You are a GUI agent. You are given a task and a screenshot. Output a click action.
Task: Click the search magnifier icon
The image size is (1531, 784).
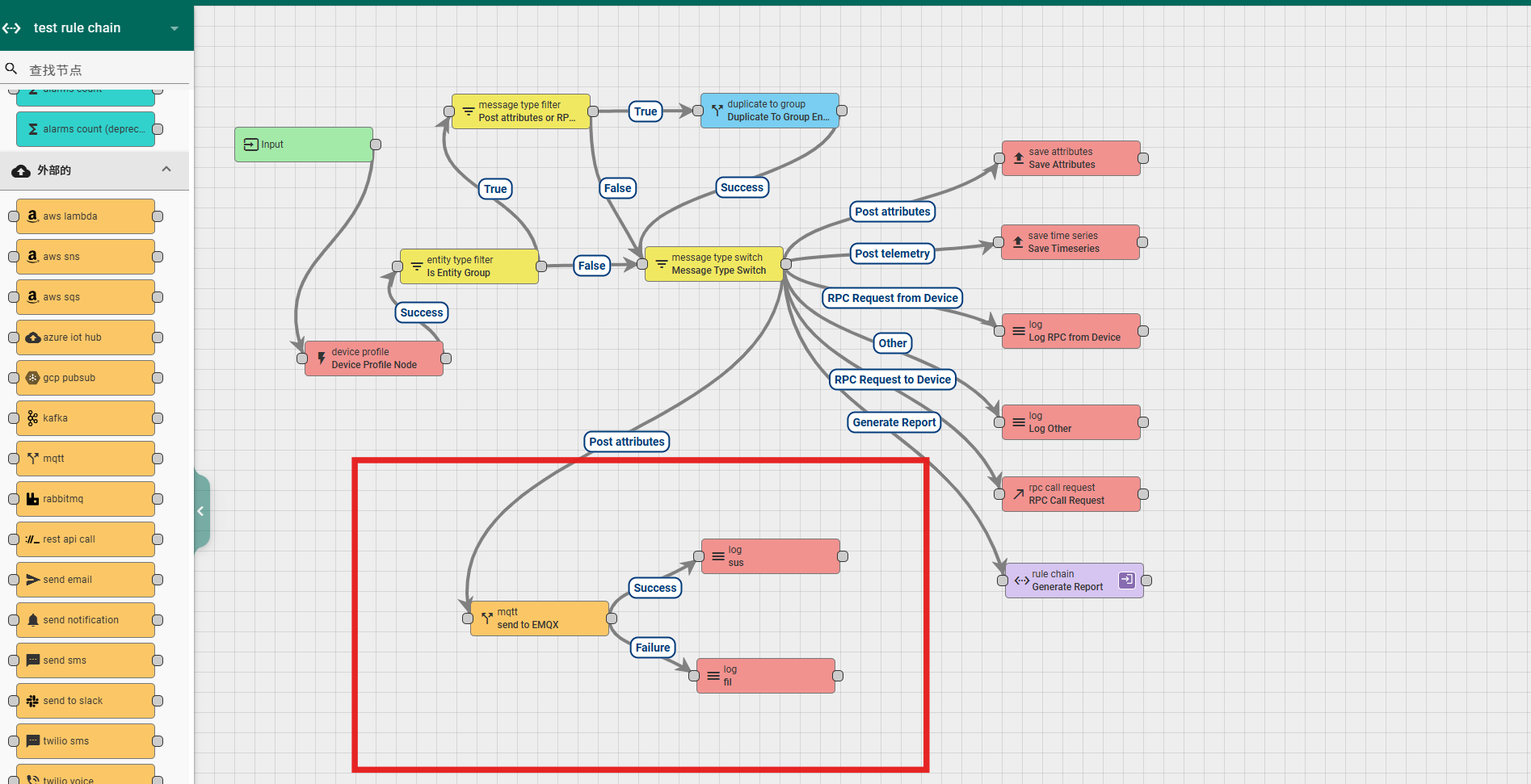11,69
